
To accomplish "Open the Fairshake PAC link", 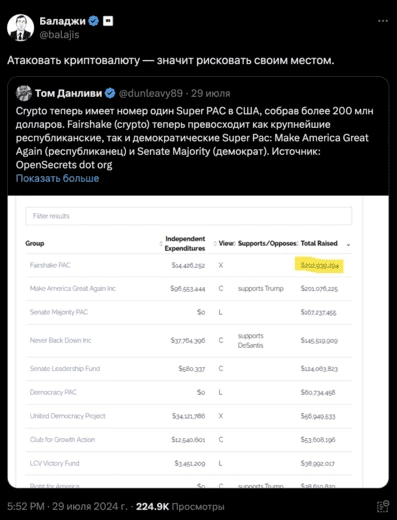I will [50, 265].
